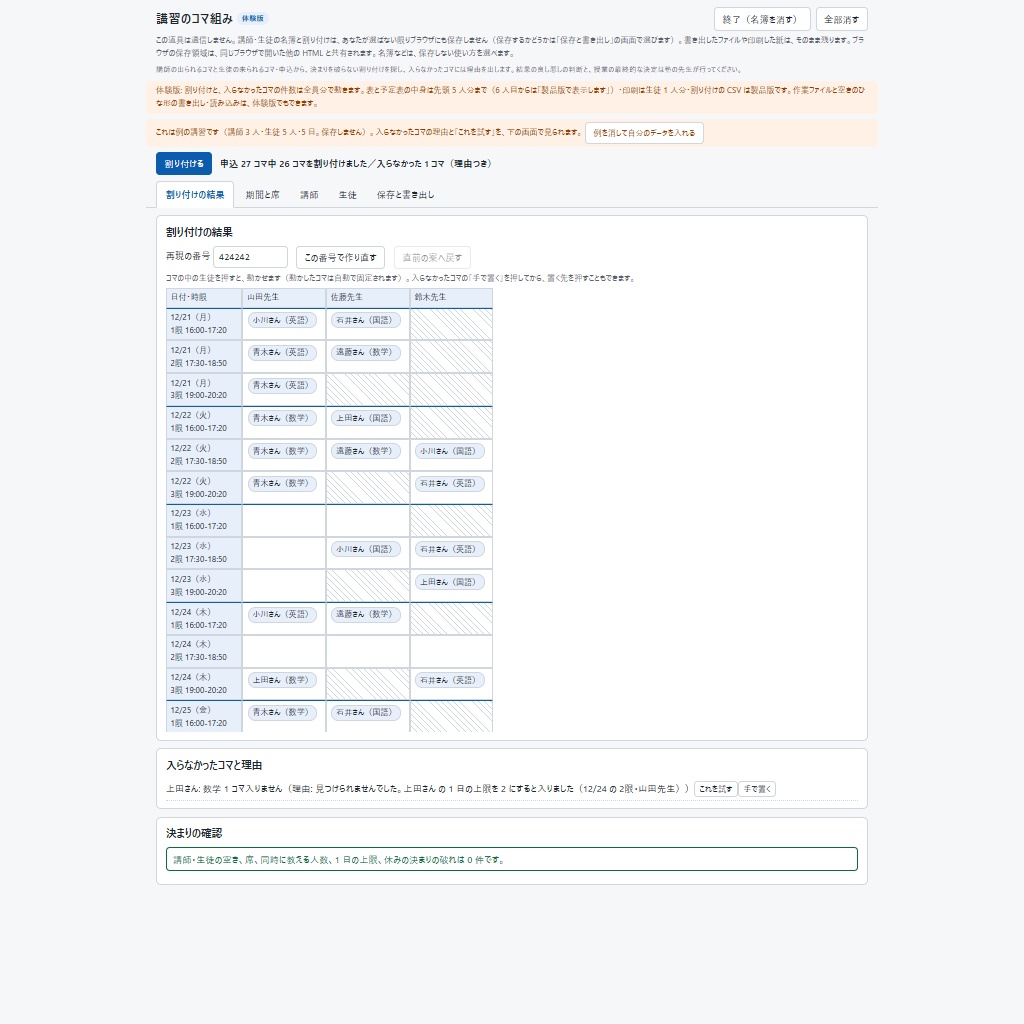Image resolution: width=1024 pixels, height=1024 pixels.
Task: Click the 全部消す button
Action: click(x=841, y=19)
